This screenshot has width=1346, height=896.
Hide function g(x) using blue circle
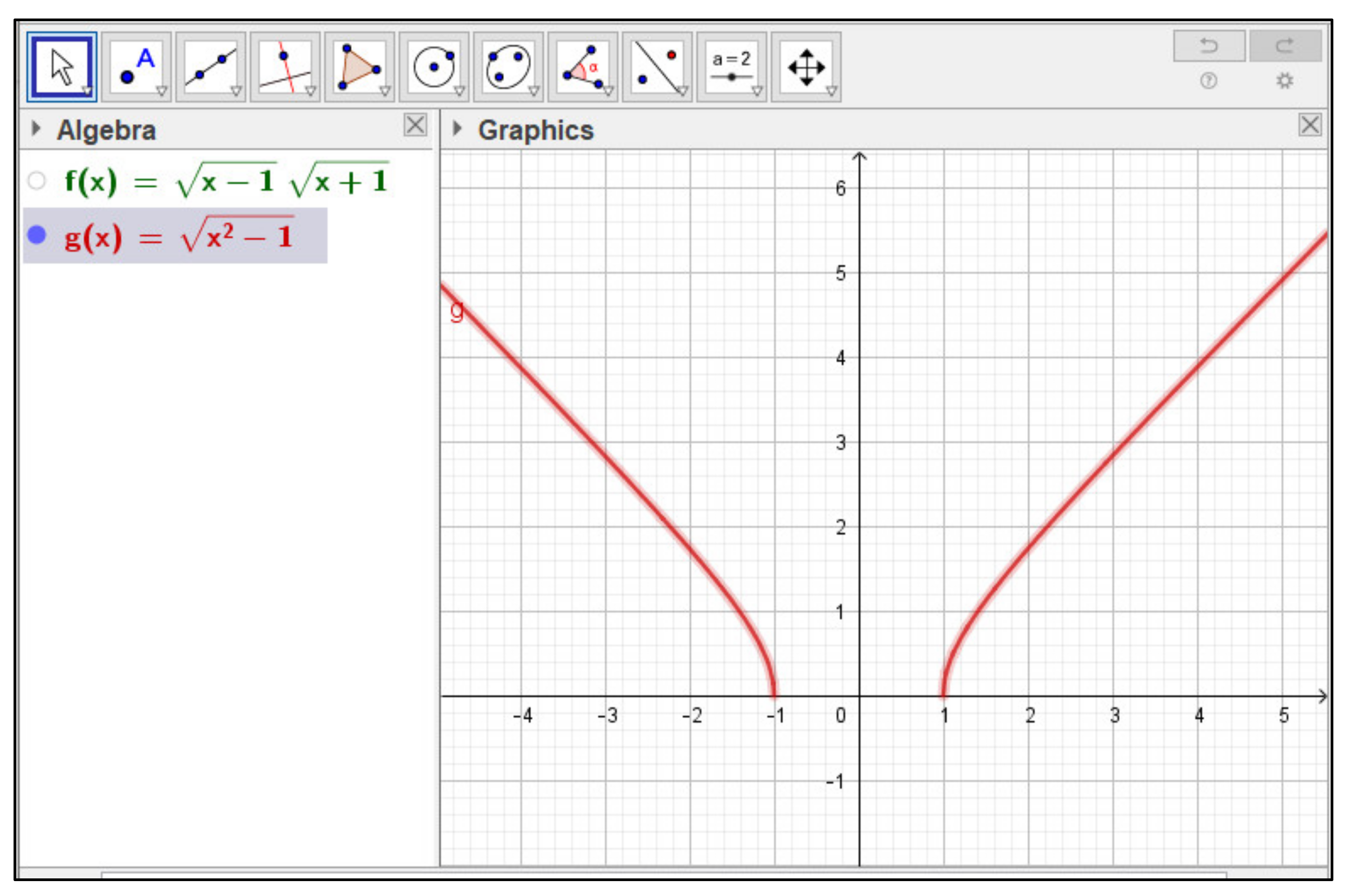click(x=37, y=235)
